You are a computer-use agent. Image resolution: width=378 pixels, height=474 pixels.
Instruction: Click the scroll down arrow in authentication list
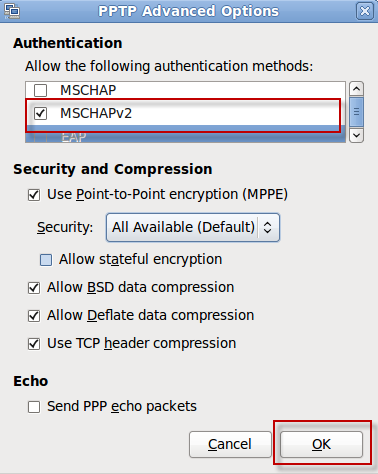coord(356,135)
